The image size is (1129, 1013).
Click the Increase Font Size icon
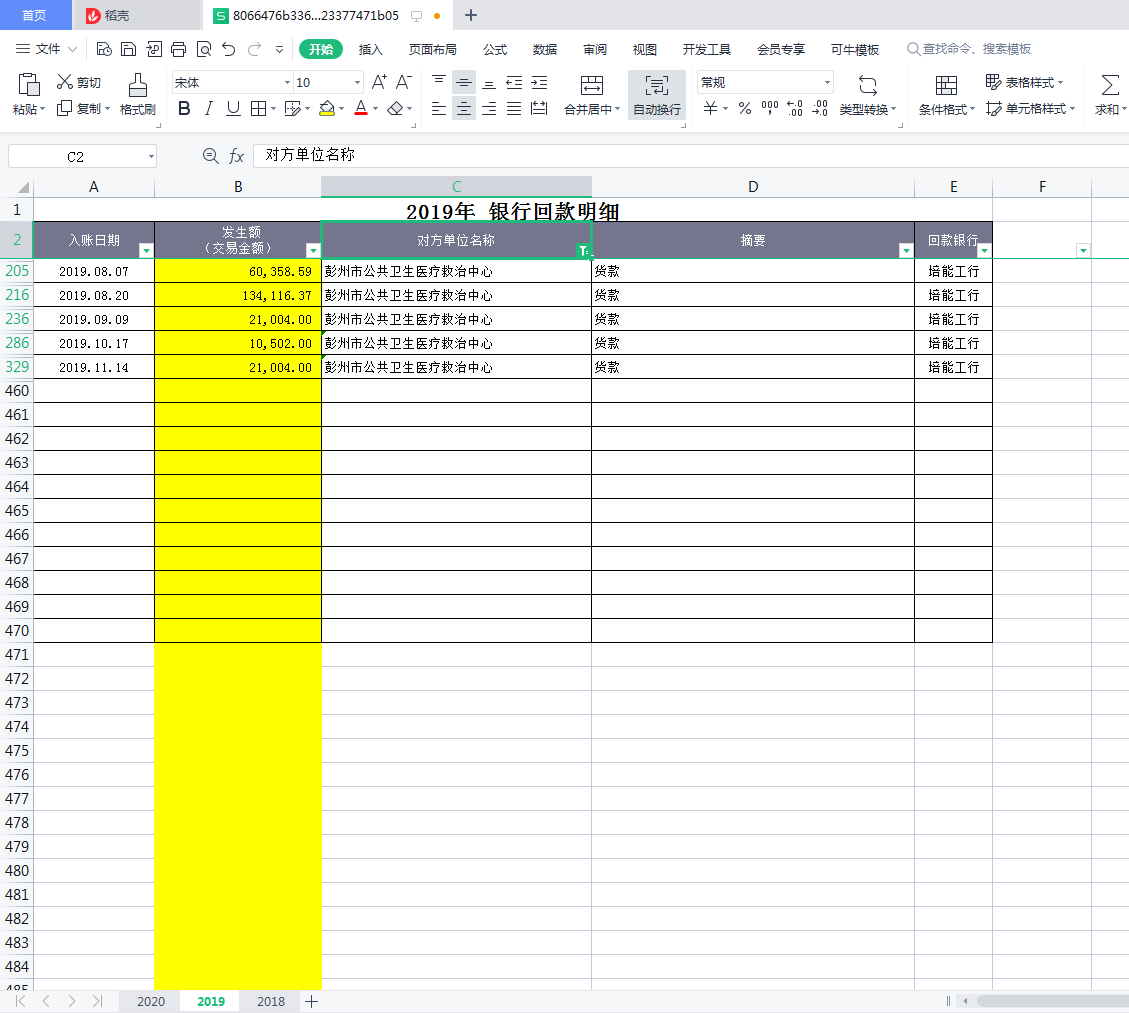point(379,83)
